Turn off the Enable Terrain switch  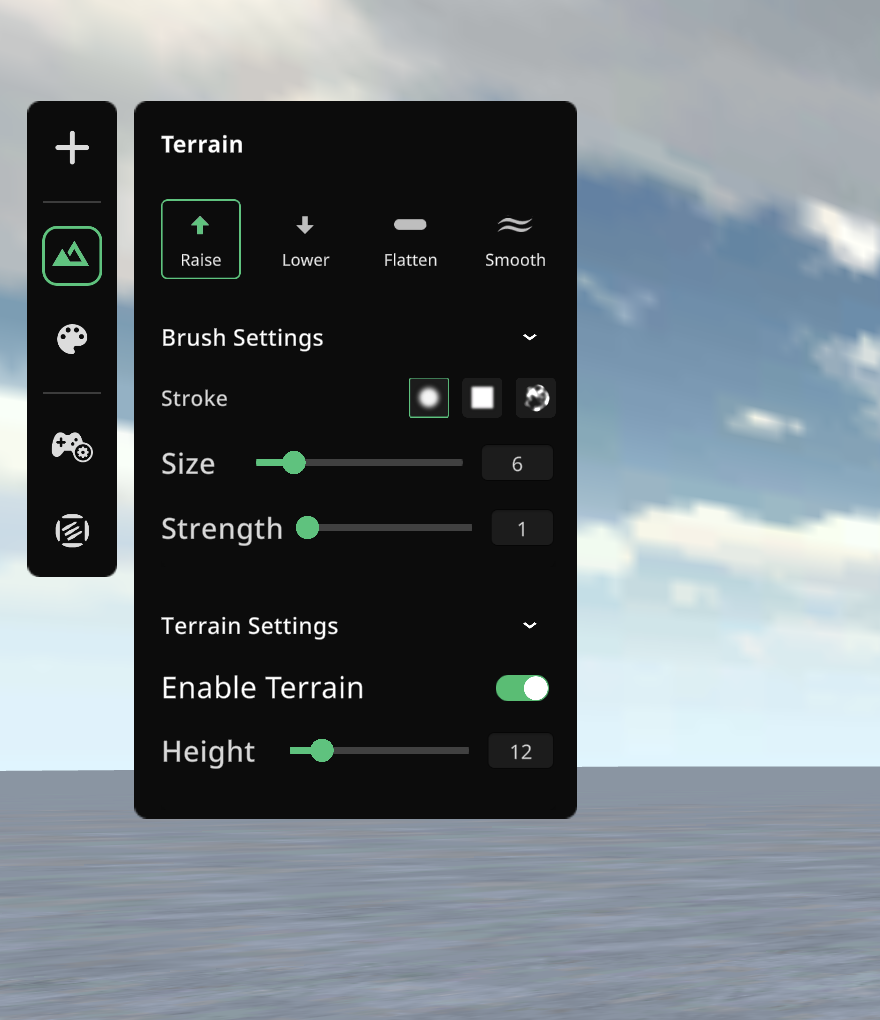point(522,688)
